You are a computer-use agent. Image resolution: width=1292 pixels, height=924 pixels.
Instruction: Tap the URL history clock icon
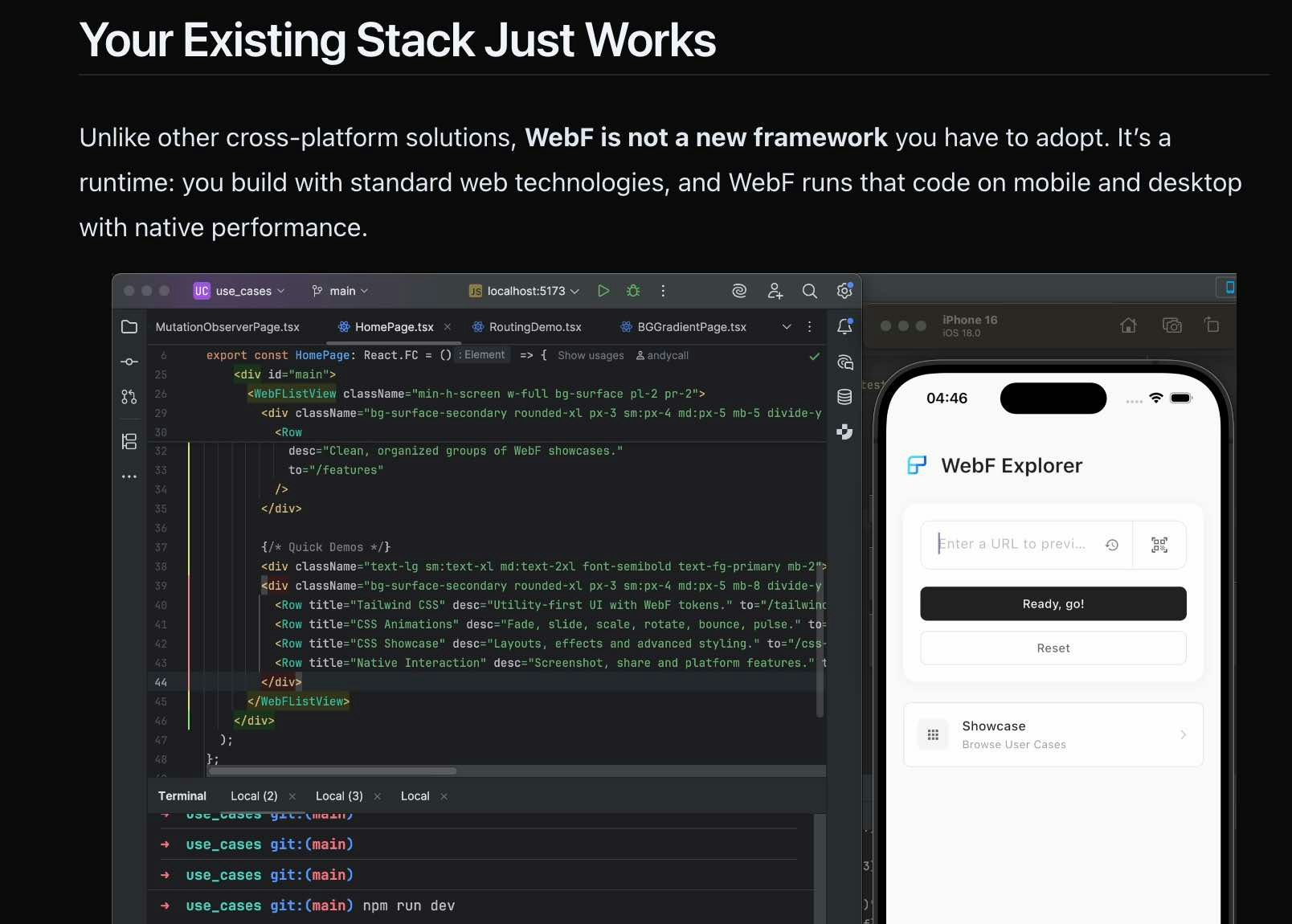(1112, 545)
